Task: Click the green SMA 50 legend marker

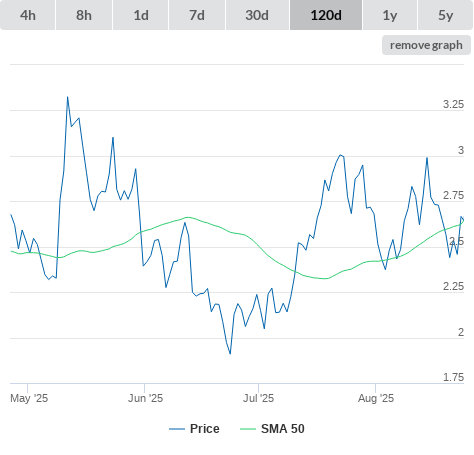Action: click(248, 429)
